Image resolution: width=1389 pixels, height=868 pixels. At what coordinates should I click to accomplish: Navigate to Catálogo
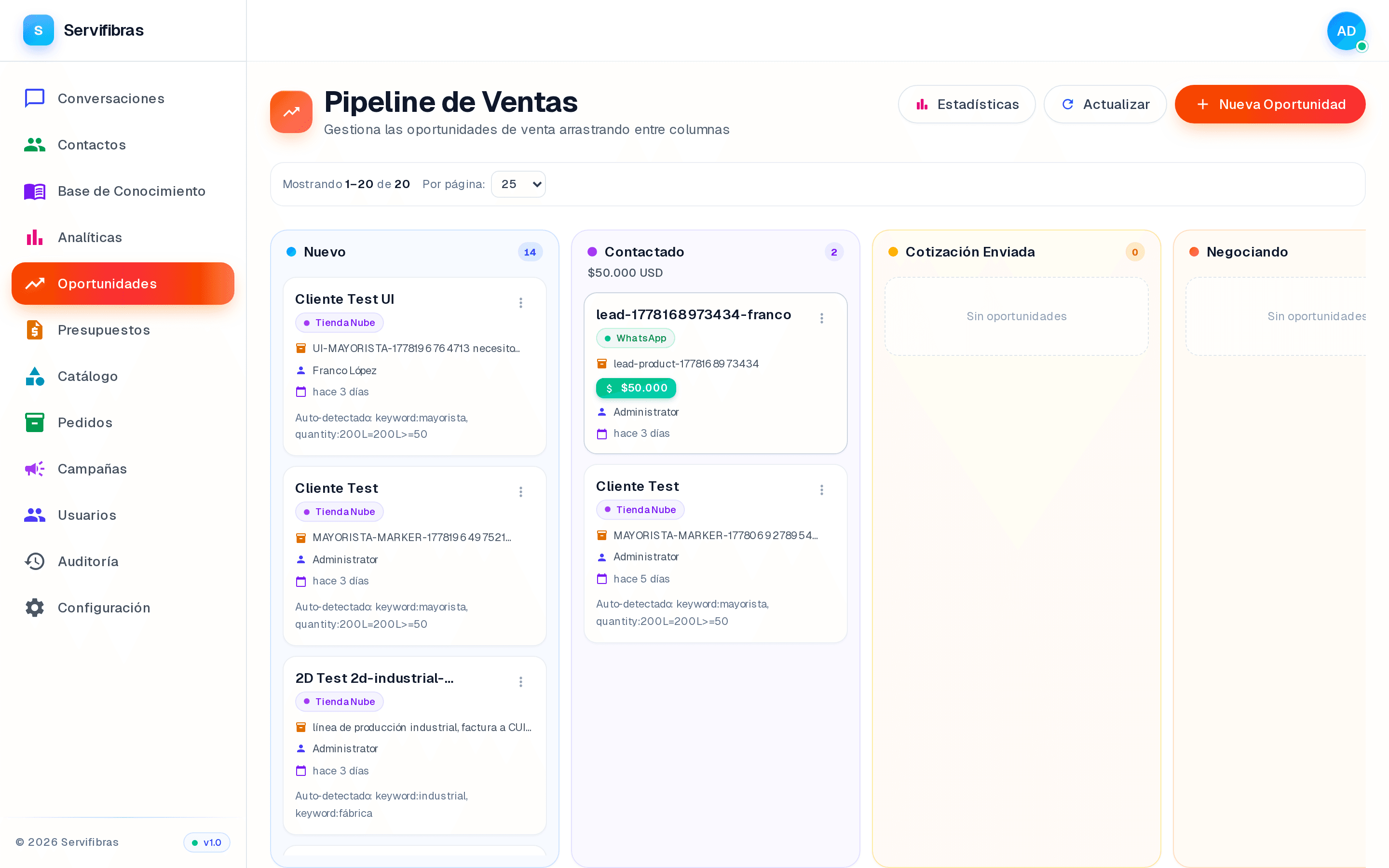[123, 376]
